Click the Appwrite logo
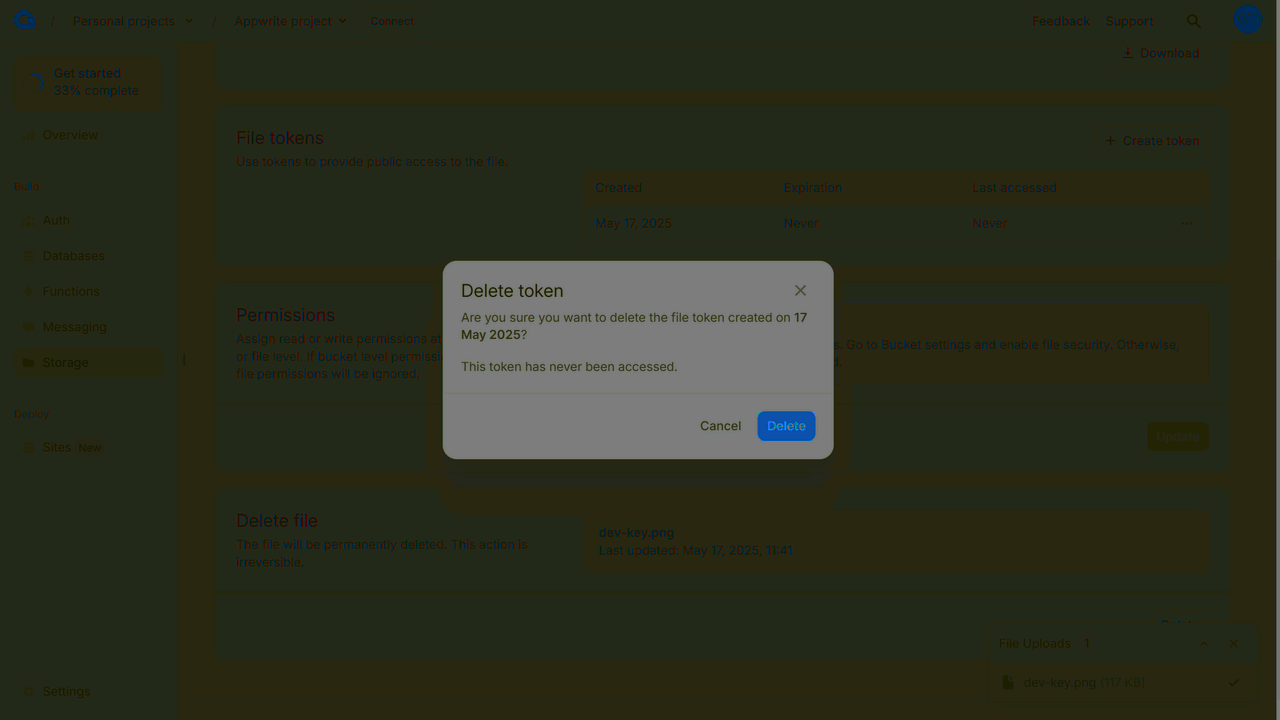Screen dimensions: 1280x720 point(24,19)
